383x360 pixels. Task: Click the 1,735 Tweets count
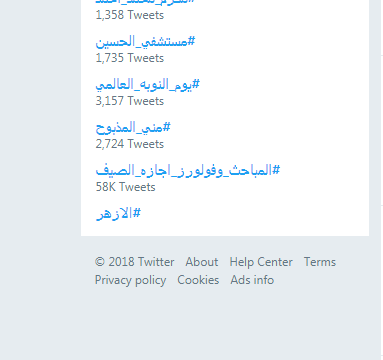point(130,58)
